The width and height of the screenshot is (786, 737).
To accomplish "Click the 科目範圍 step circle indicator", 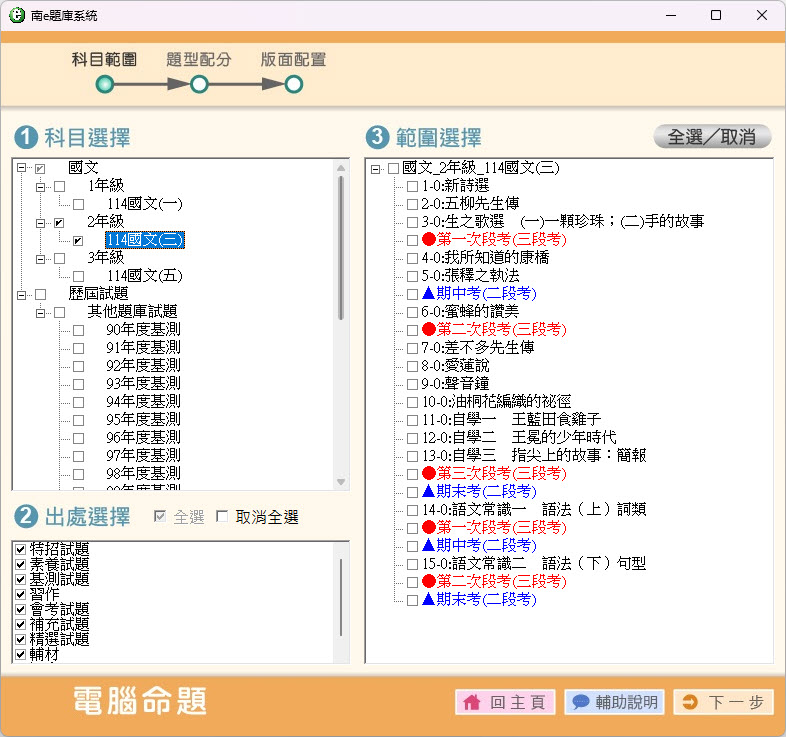I will tap(105, 84).
